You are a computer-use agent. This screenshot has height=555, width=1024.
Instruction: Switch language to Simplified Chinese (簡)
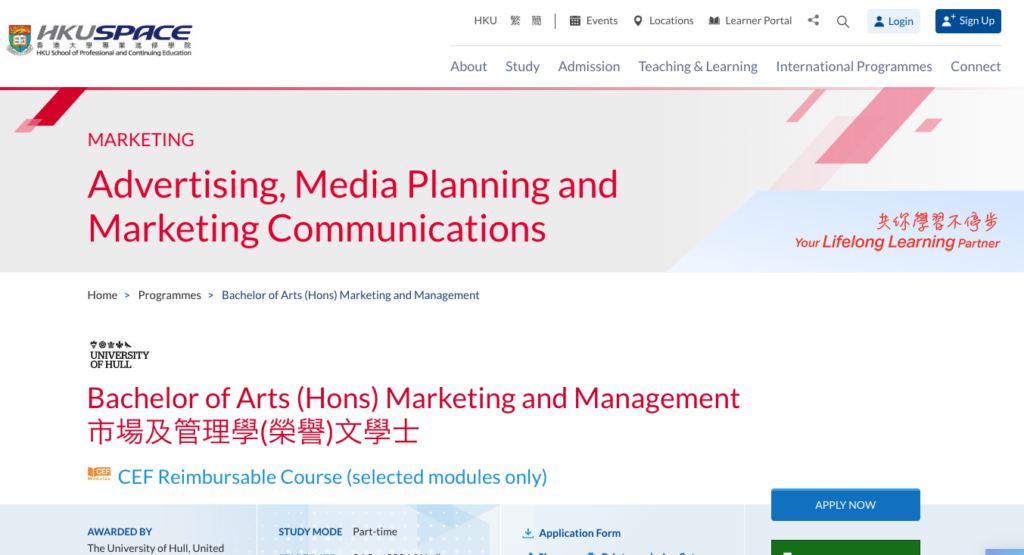pos(536,21)
